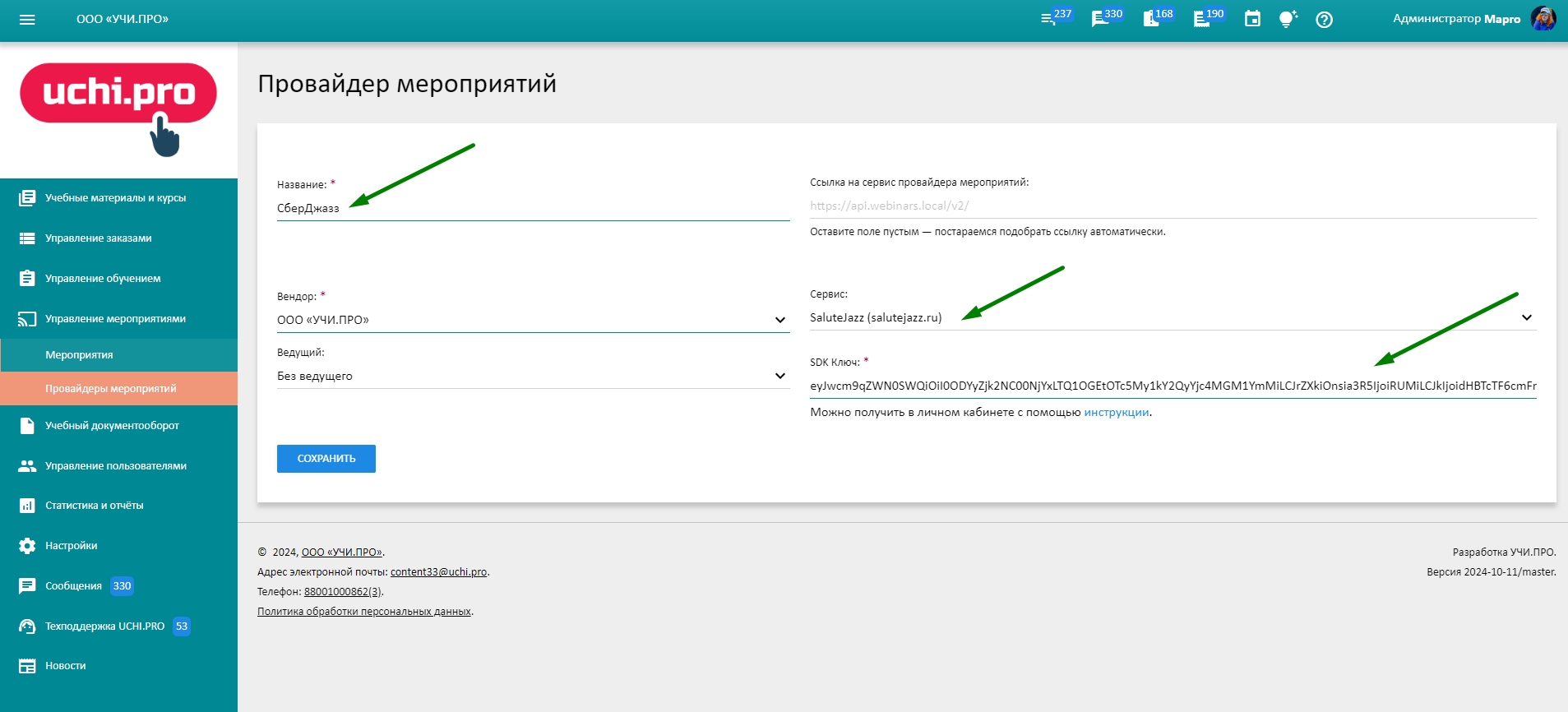
Task: Click the lightbulb ideas icon
Action: (x=1288, y=19)
